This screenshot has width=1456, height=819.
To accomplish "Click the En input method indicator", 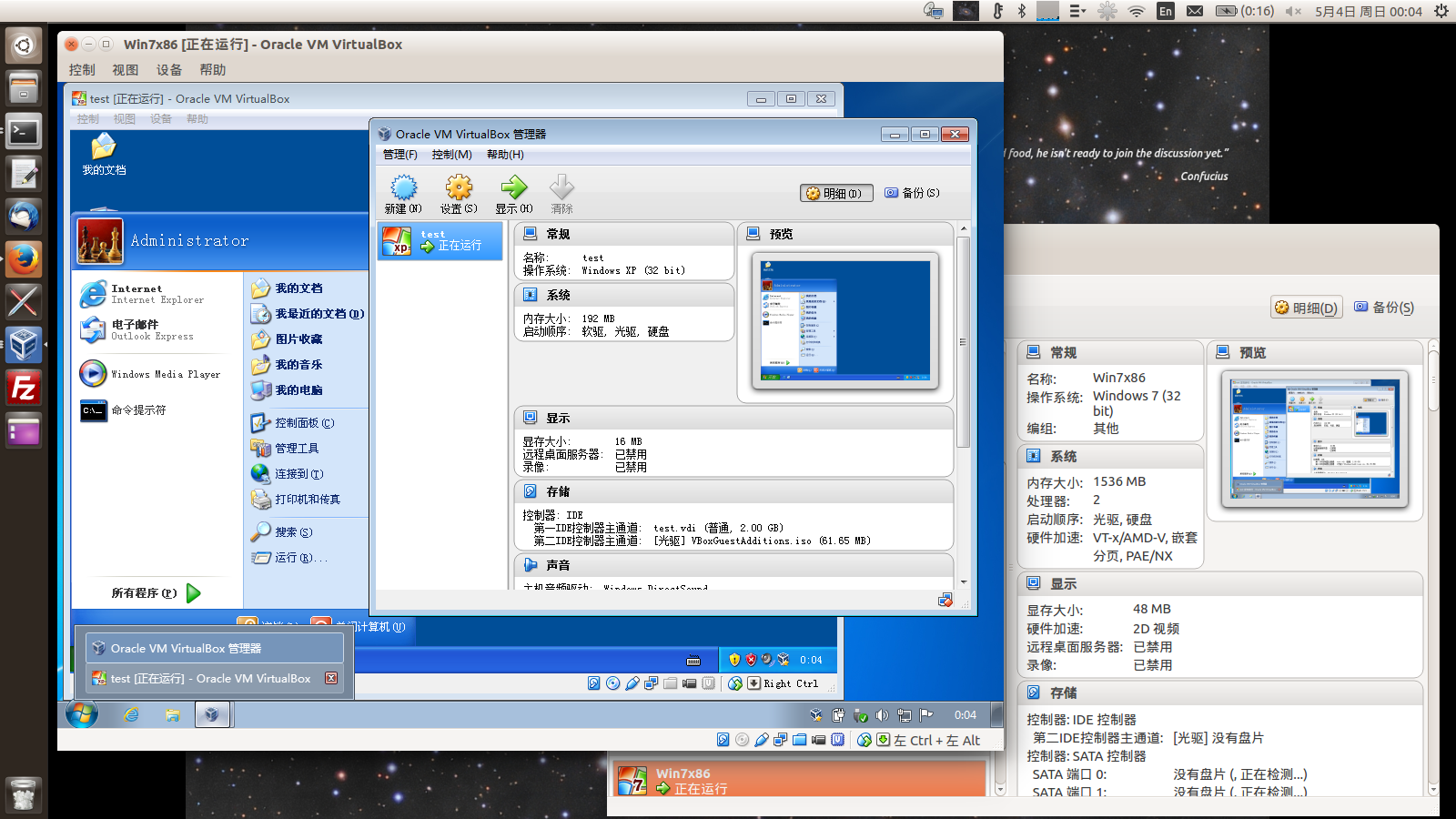I will (1166, 11).
